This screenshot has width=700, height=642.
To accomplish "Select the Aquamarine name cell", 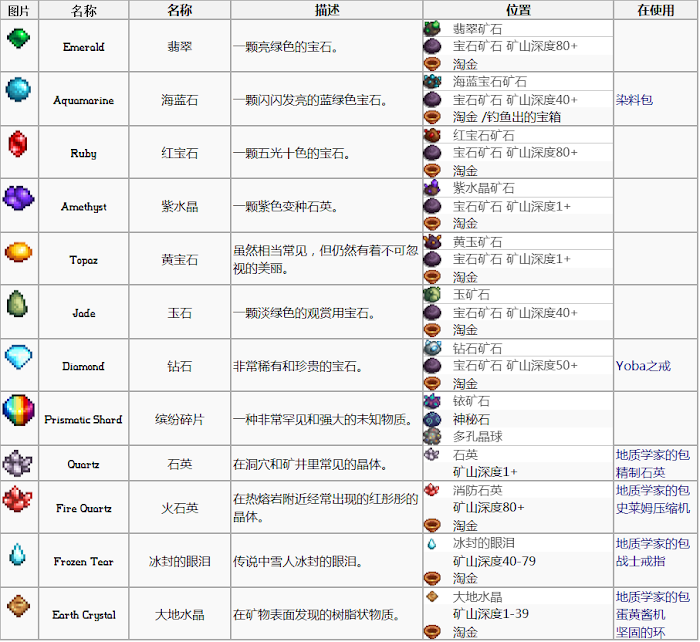I will tap(84, 99).
